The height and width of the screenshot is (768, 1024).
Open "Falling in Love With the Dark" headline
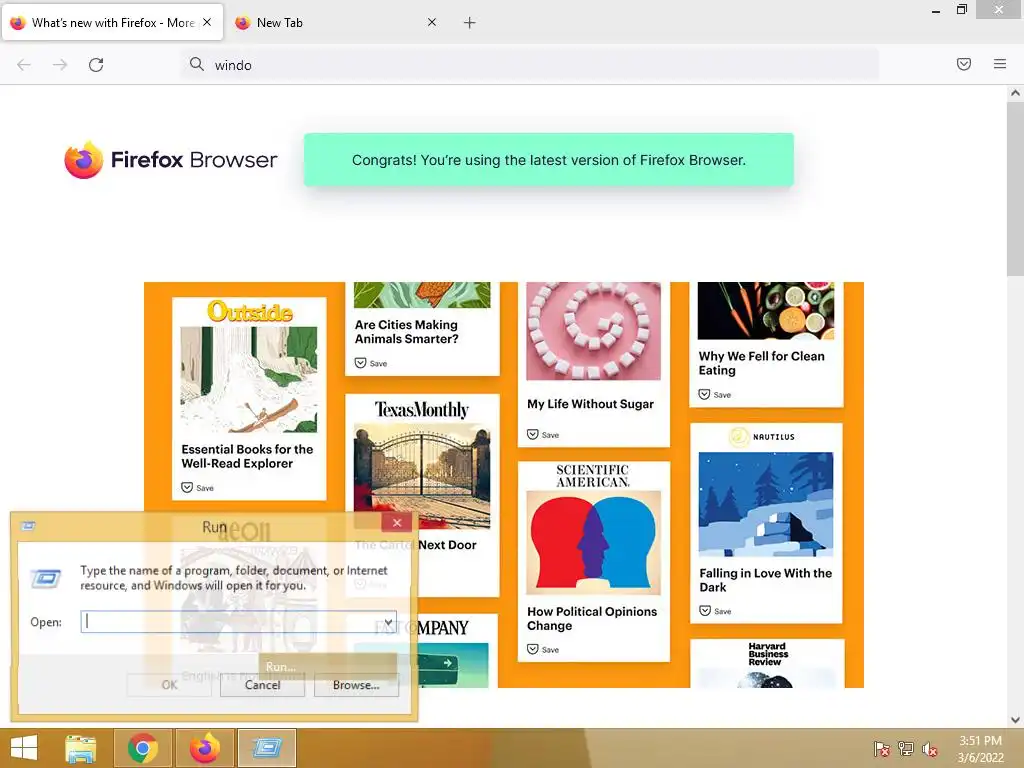[765, 580]
